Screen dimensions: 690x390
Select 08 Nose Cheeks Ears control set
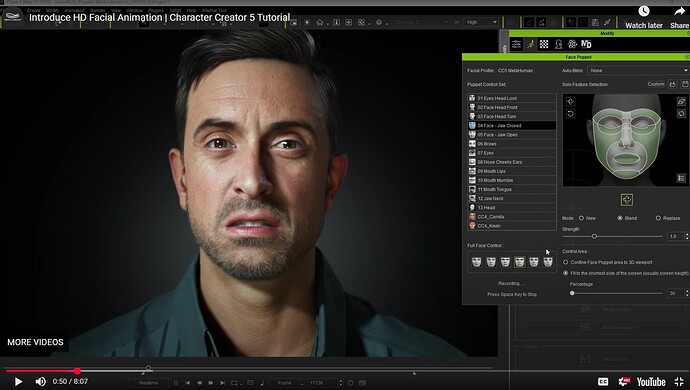[x=512, y=162]
